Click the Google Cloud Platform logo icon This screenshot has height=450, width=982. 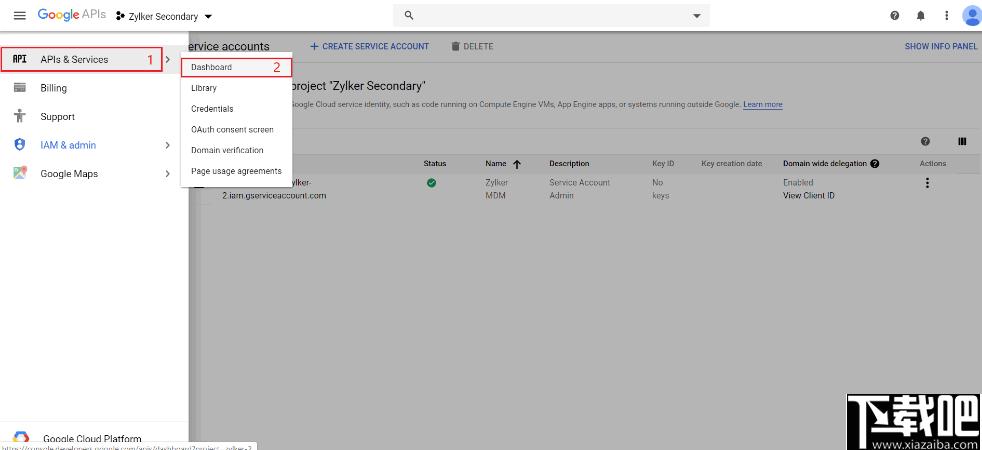(21, 438)
